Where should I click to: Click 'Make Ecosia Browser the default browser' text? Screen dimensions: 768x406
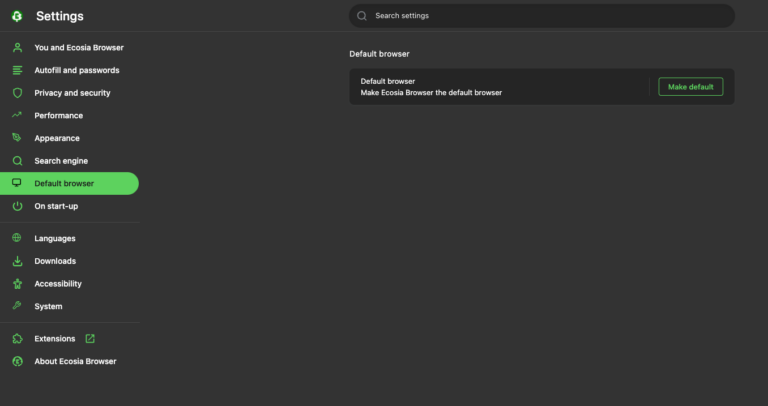pos(431,93)
